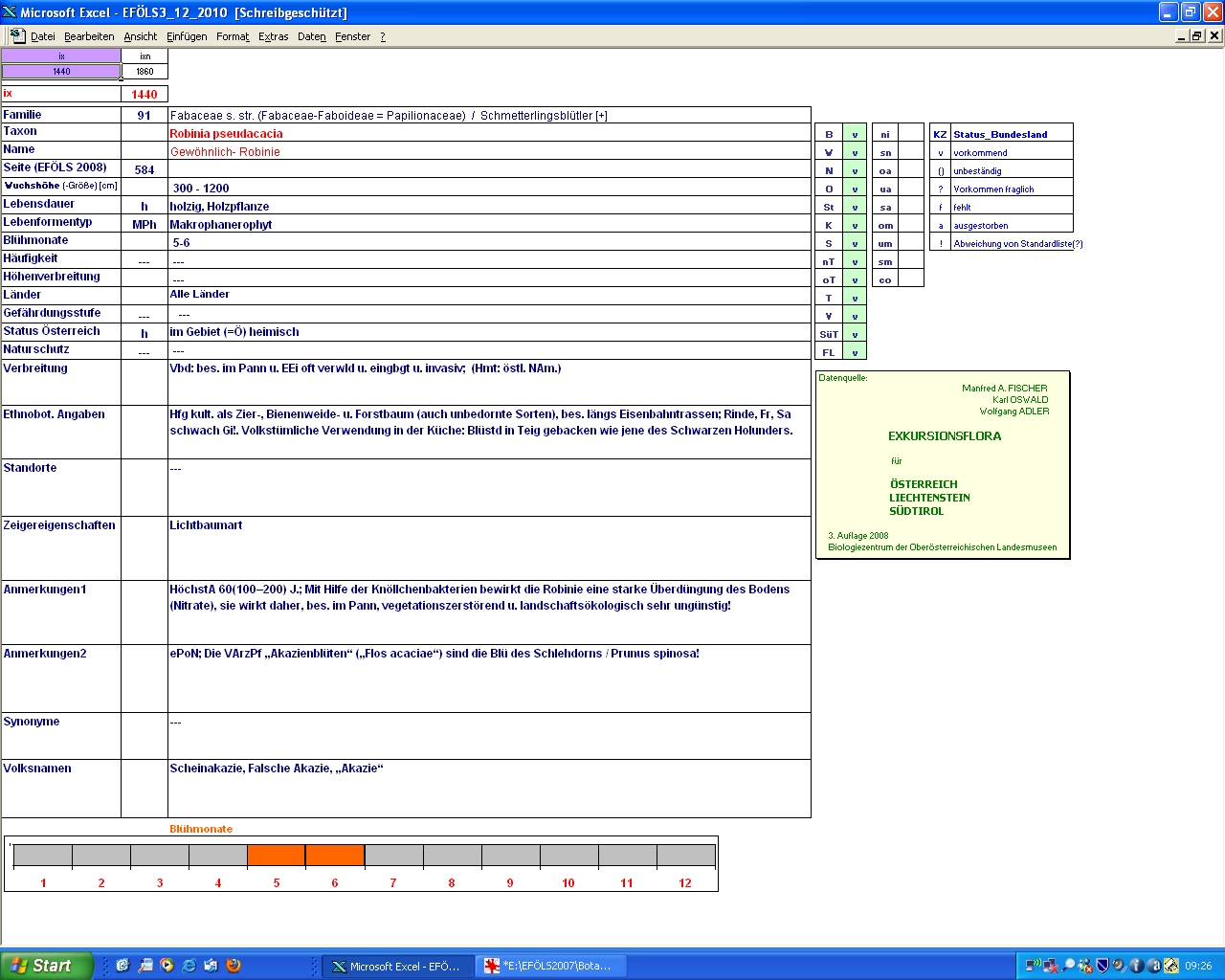This screenshot has width=1225, height=980.
Task: Click the system clock showing 09:26
Action: pos(1198,966)
